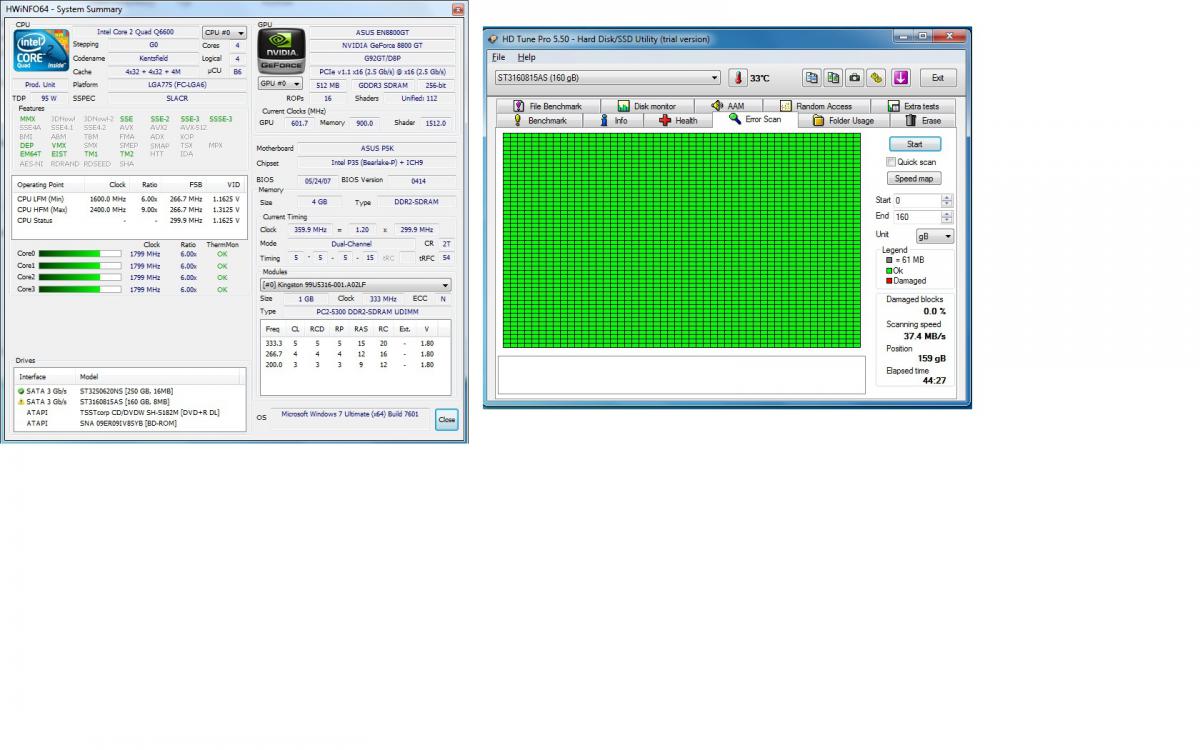
Task: Click the Close button in HWiNFO64 summary
Action: coord(446,420)
